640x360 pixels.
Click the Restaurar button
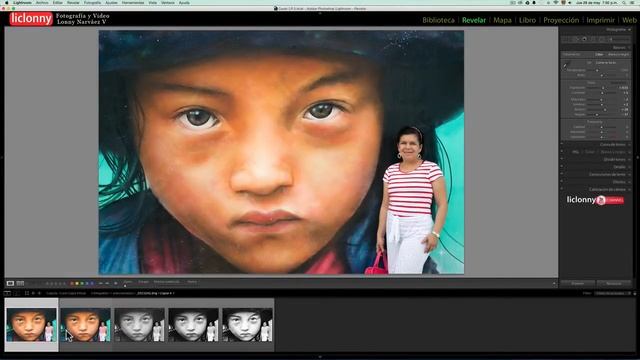pyautogui.click(x=613, y=283)
